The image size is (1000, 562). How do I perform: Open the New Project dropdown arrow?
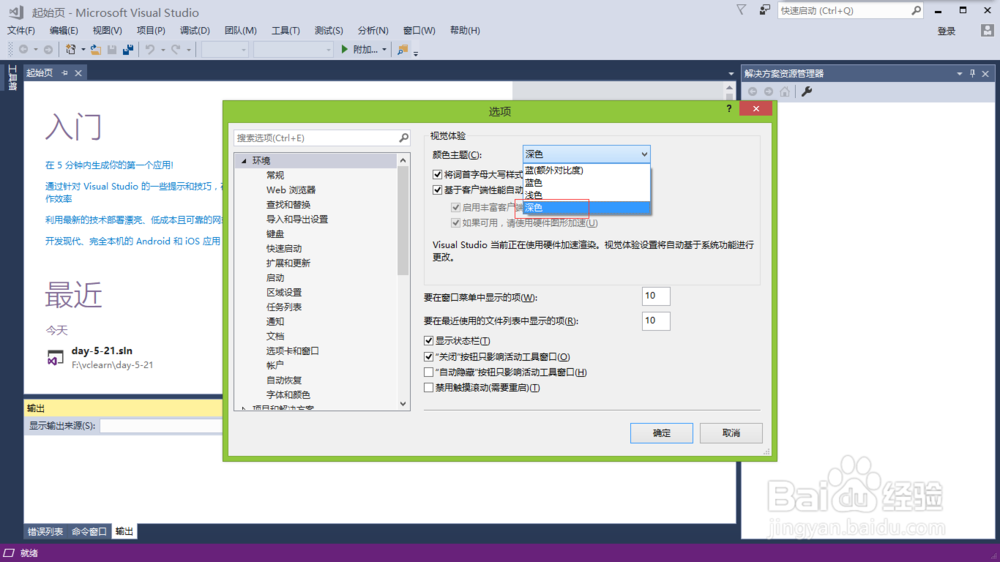click(83, 49)
